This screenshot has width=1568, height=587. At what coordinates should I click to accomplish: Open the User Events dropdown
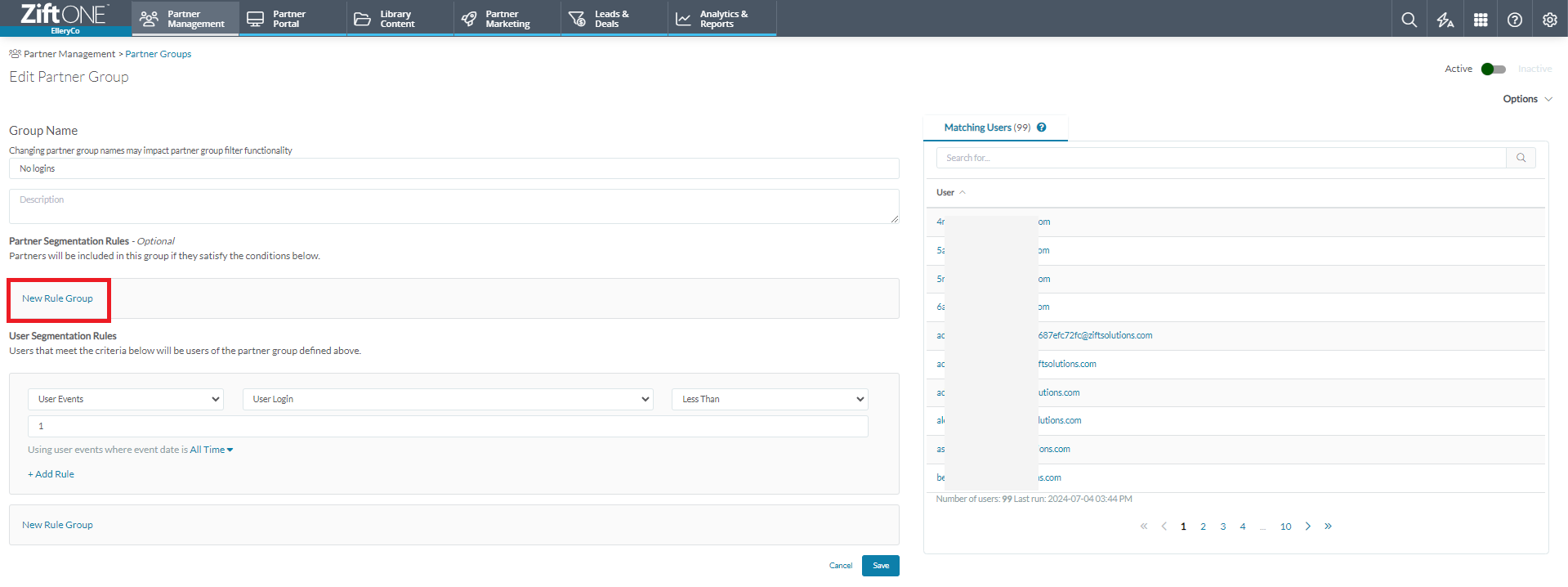point(126,399)
